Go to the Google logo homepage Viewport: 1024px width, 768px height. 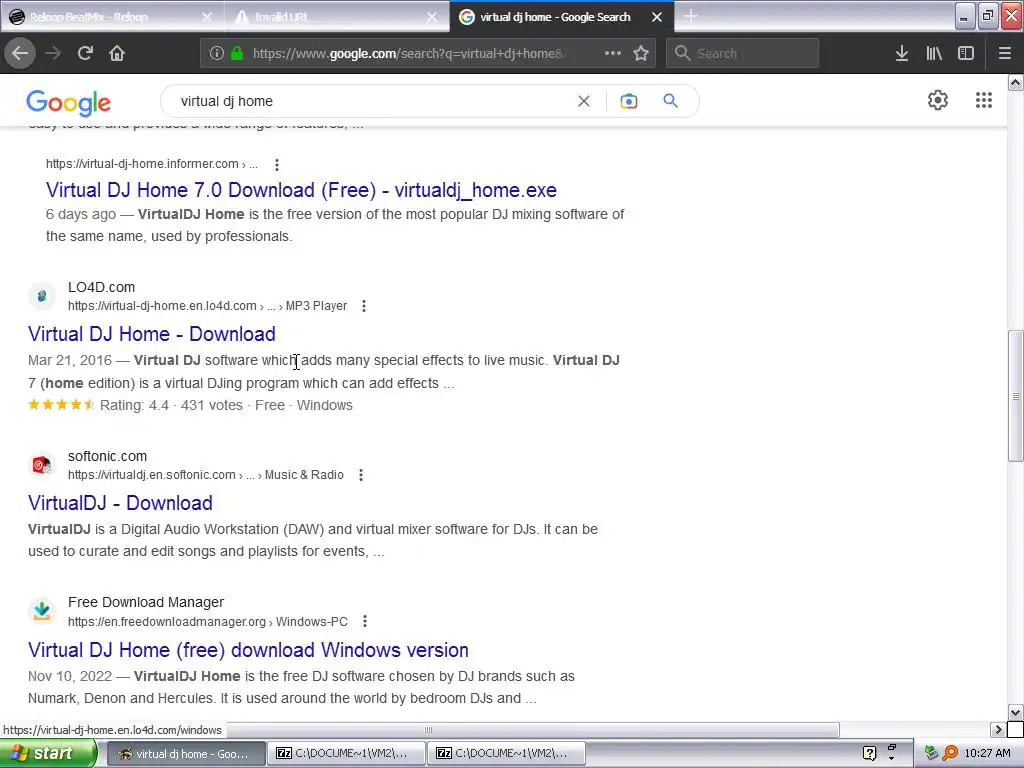69,103
